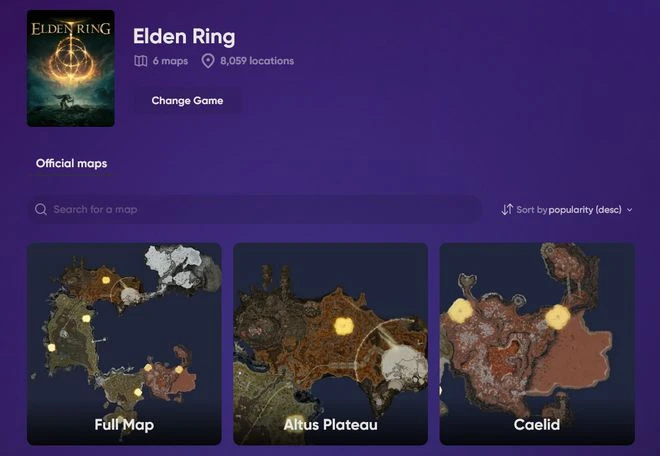The image size is (660, 456).
Task: Focus the Search for a map field
Action: [x=255, y=209]
